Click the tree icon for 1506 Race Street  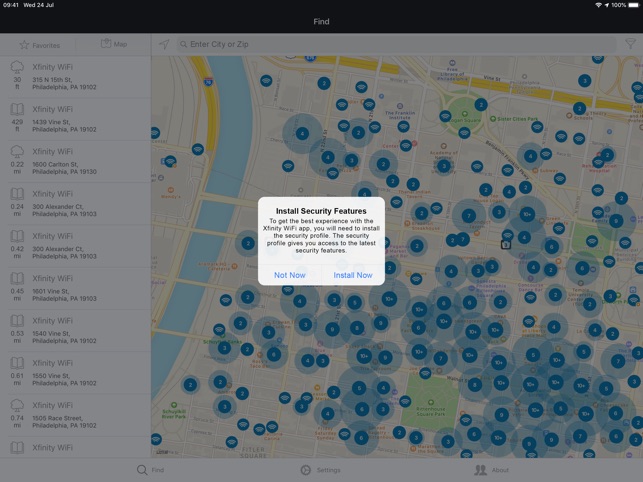(x=16, y=405)
